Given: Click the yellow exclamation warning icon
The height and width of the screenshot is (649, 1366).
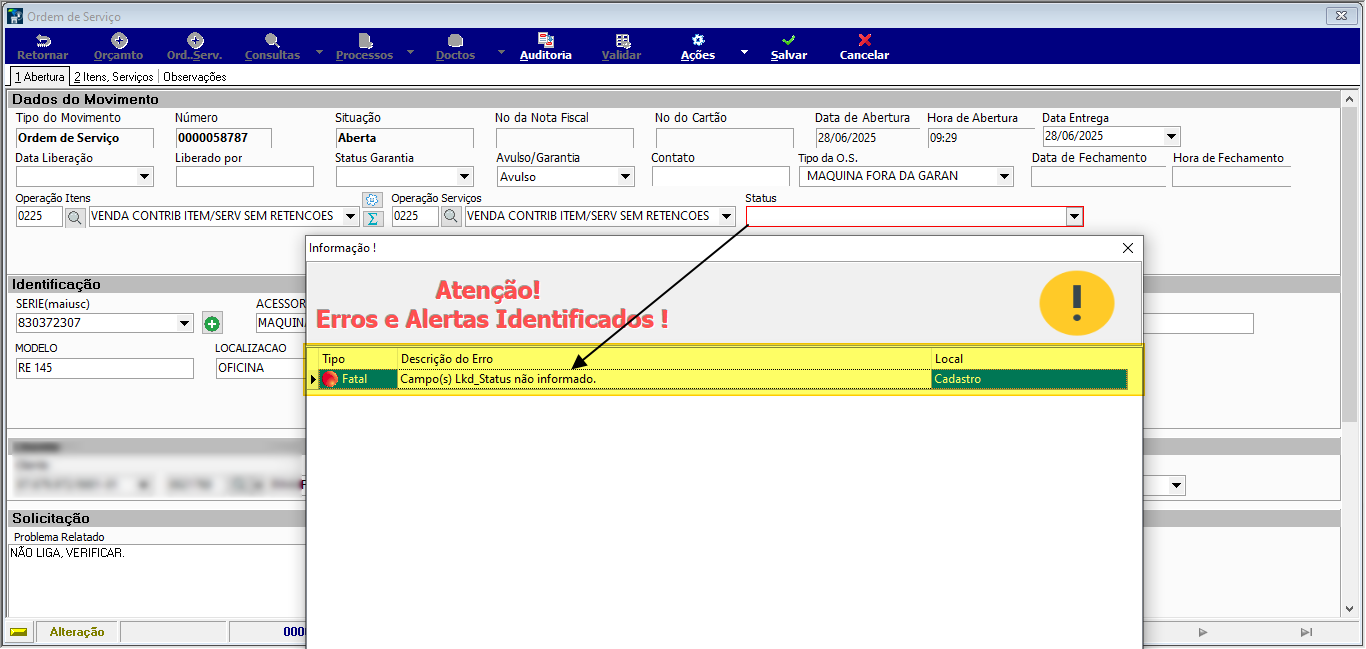Looking at the screenshot, I should [x=1077, y=302].
